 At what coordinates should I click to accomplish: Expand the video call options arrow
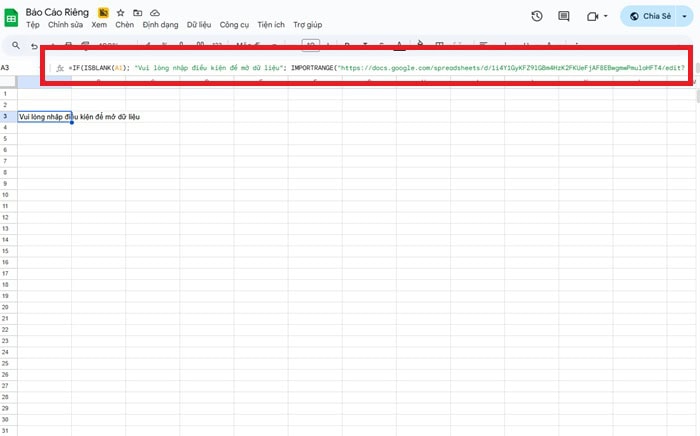606,16
